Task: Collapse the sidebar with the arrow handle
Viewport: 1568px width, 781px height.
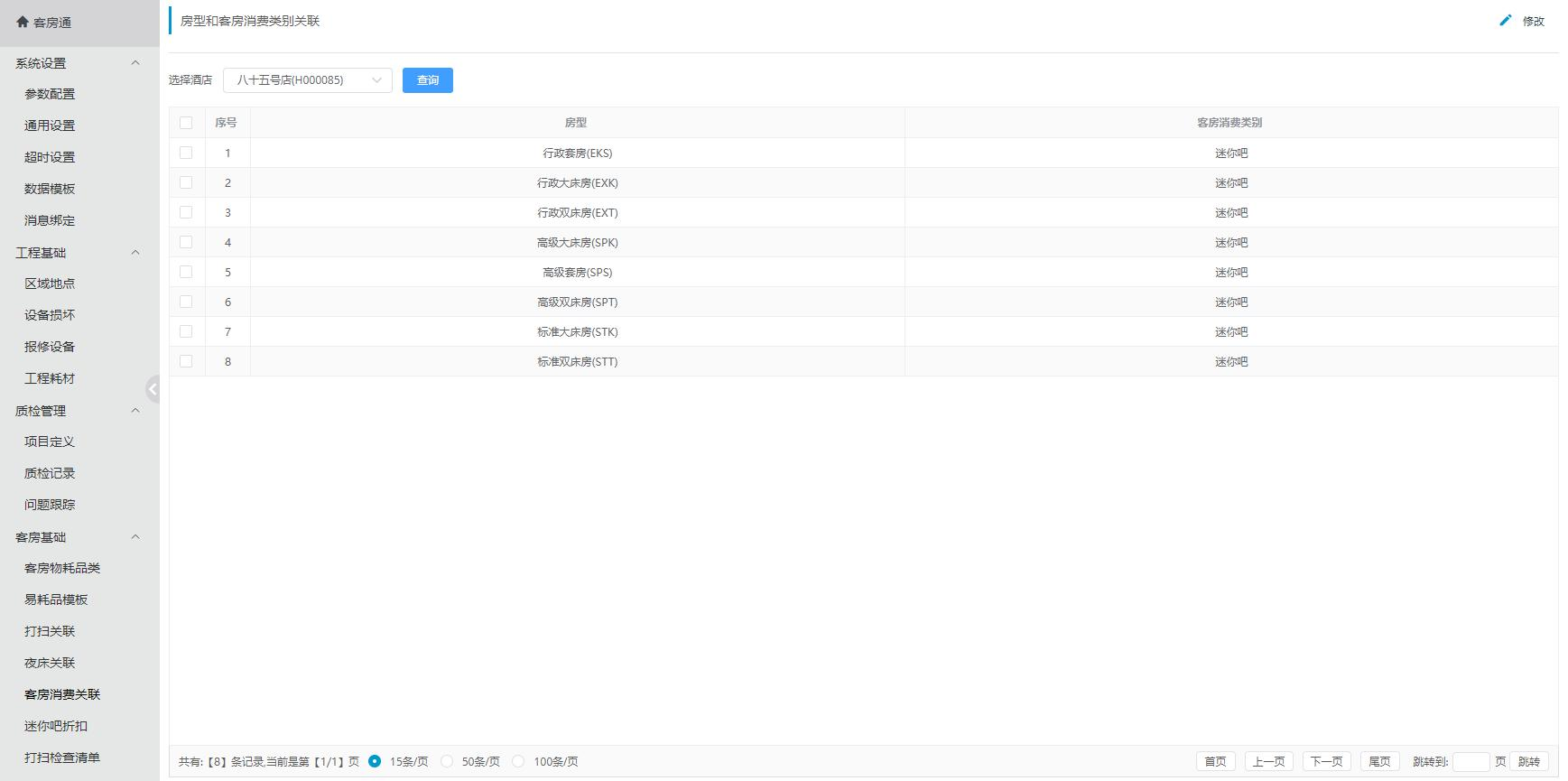Action: [153, 389]
